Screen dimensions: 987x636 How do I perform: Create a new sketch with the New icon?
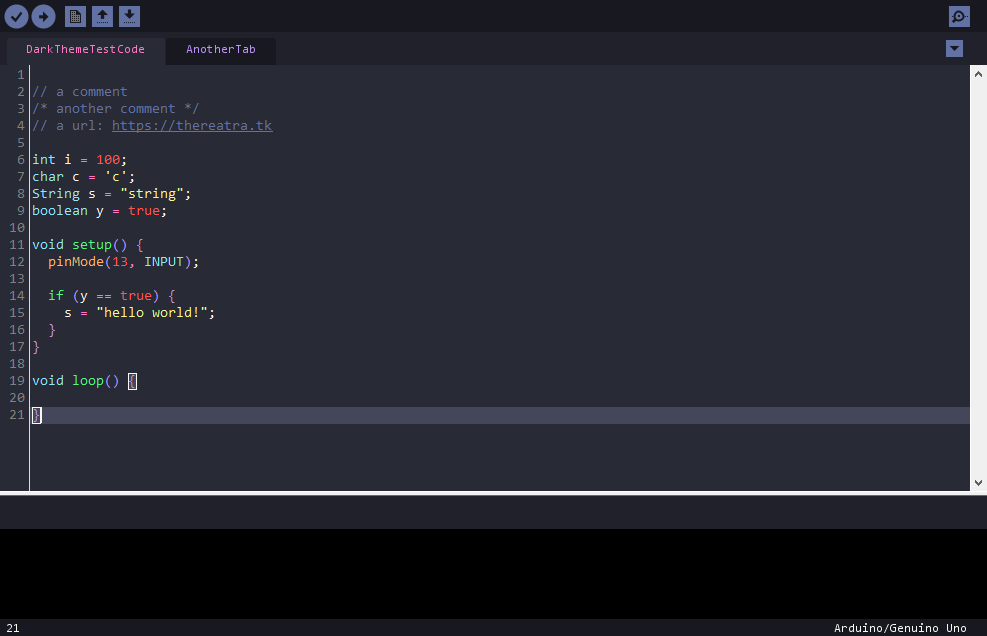click(76, 16)
